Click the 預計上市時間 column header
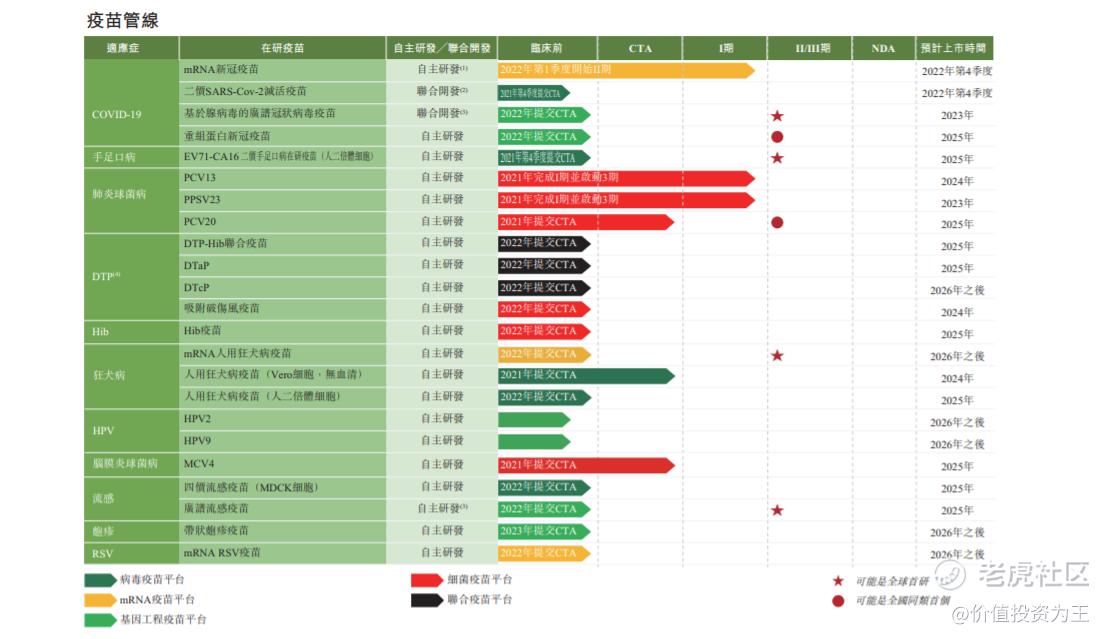Image resolution: width=1111 pixels, height=639 pixels. (953, 48)
